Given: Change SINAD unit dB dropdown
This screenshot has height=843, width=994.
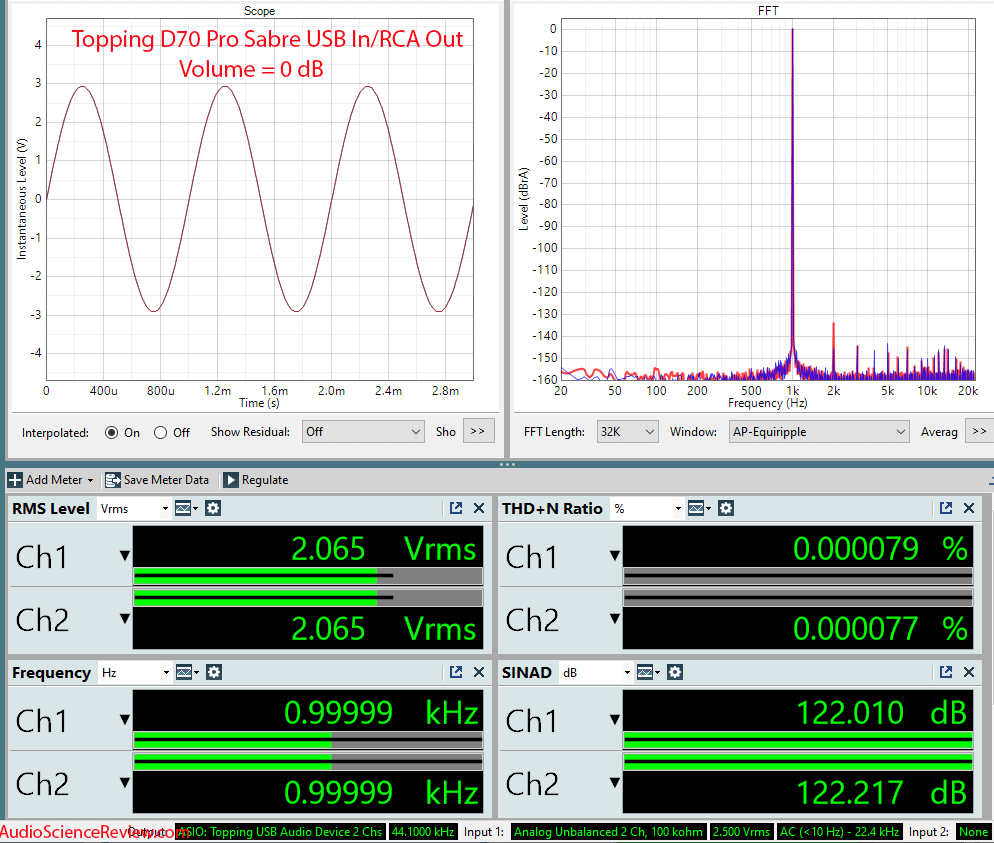Looking at the screenshot, I should (x=596, y=672).
